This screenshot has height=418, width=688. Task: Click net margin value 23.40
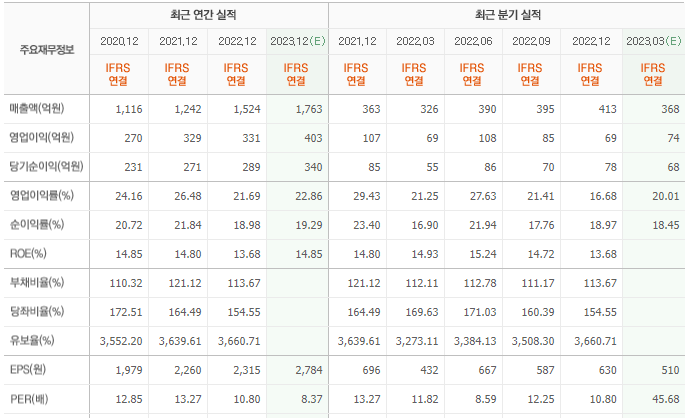(367, 225)
